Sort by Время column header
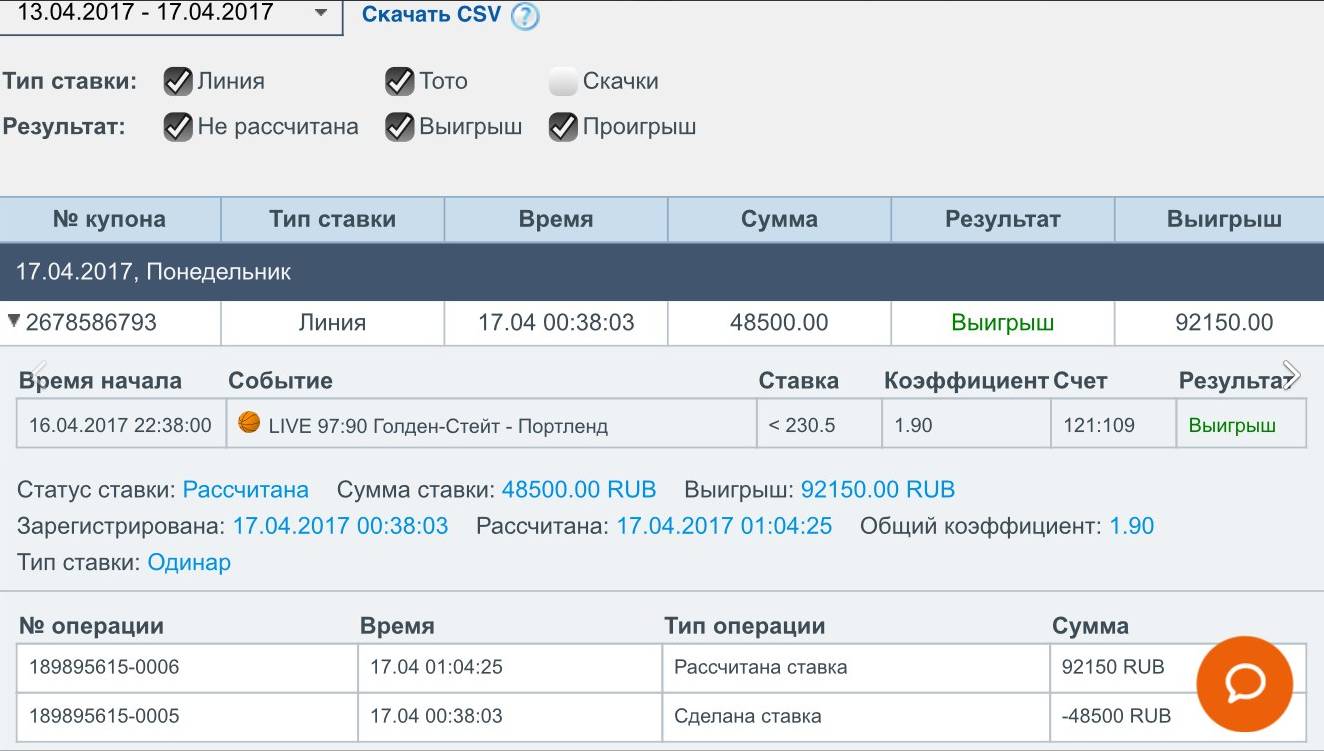The image size is (1324, 751). [556, 219]
